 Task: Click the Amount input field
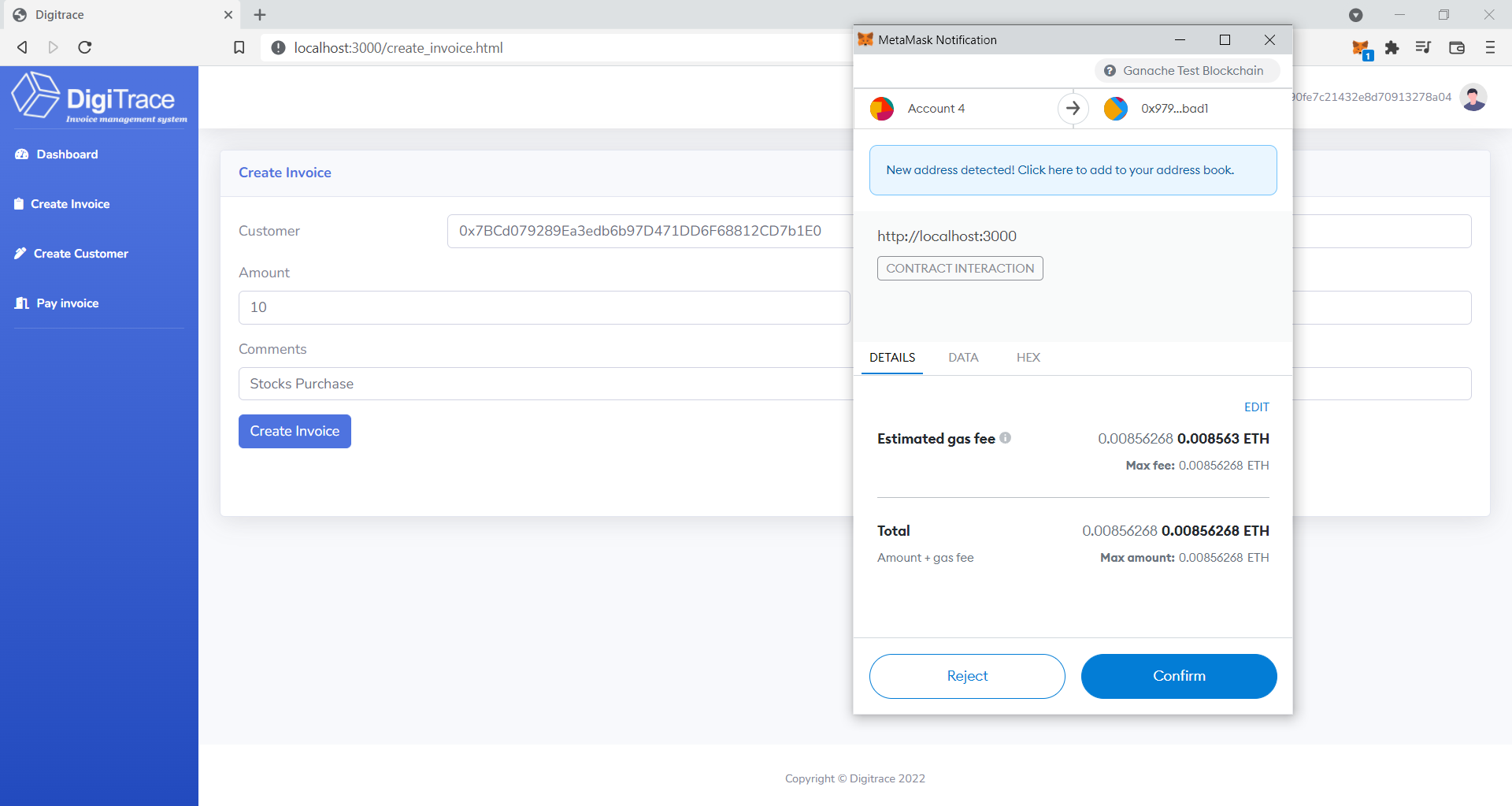point(544,307)
